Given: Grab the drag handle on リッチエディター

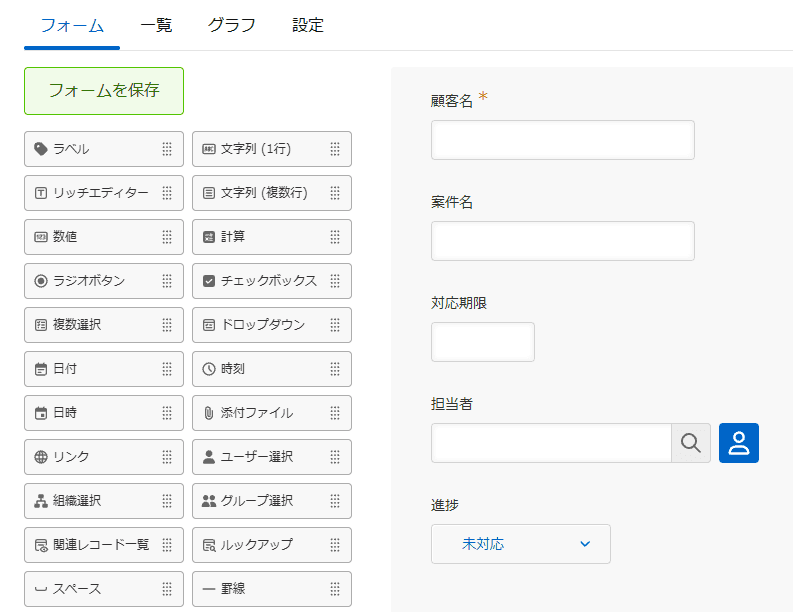Looking at the screenshot, I should 167,193.
